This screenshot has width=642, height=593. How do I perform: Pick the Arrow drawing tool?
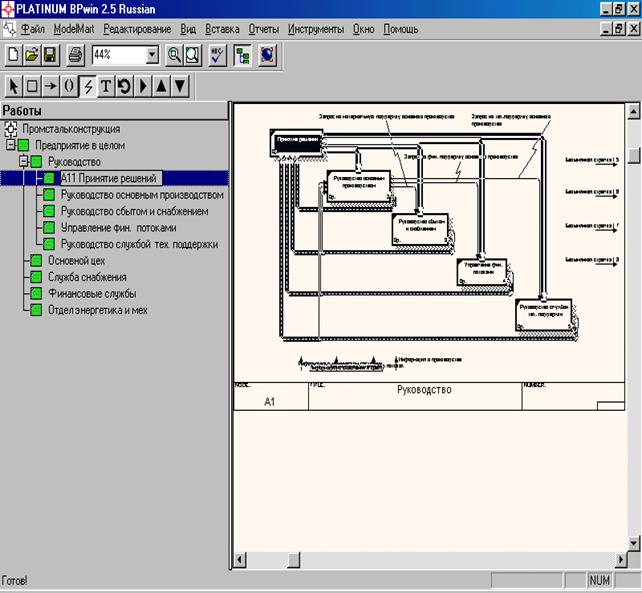[50, 86]
